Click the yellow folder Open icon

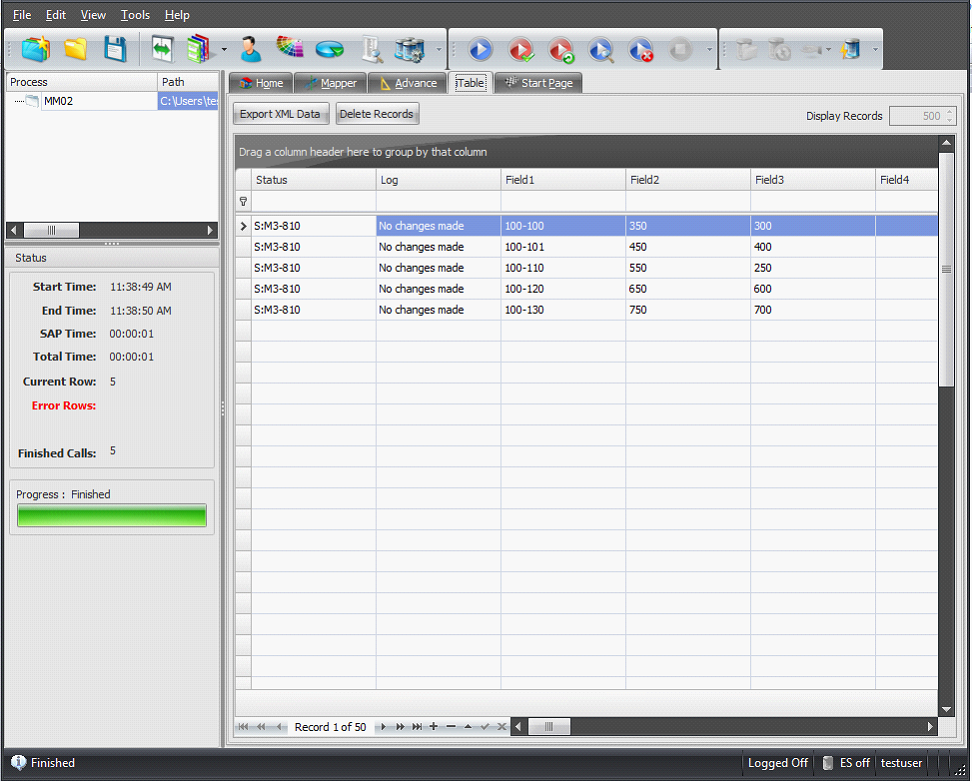(x=76, y=48)
